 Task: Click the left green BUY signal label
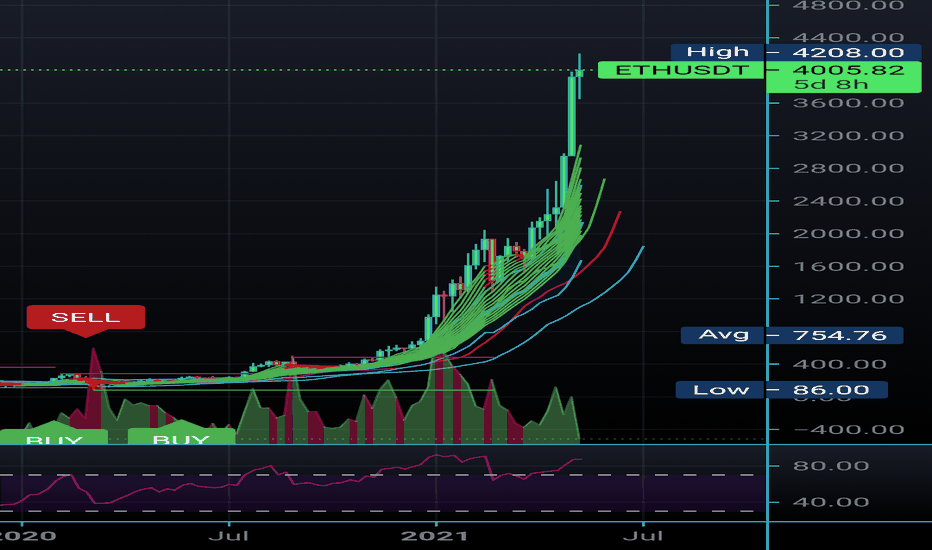pyautogui.click(x=54, y=437)
